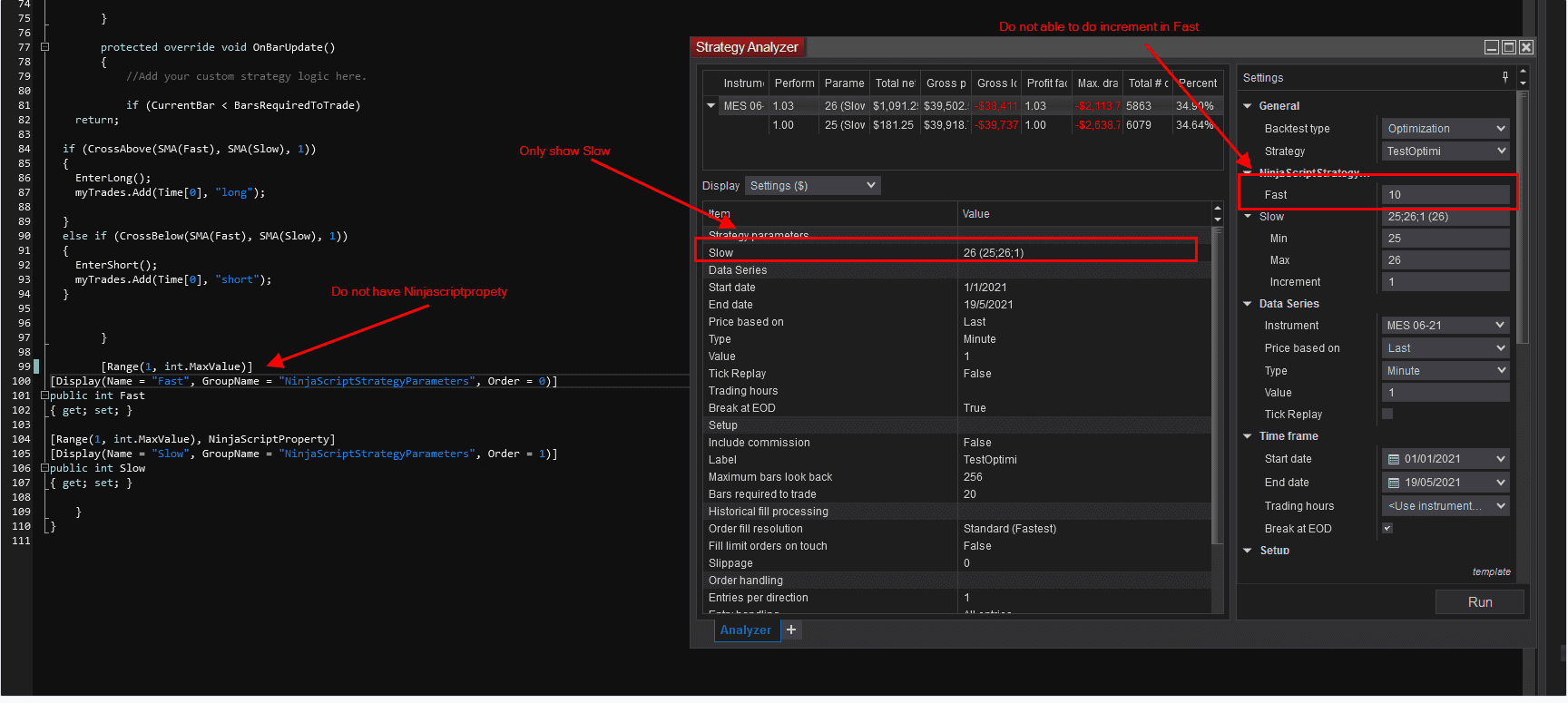The width and height of the screenshot is (1568, 703).
Task: Select the Slow row in Strategy parameters
Action: click(x=956, y=253)
